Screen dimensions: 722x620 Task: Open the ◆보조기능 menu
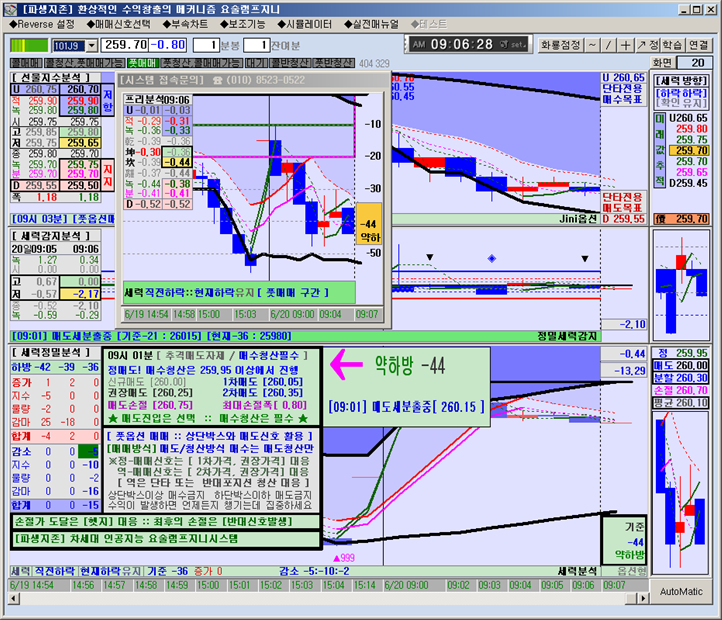243,24
